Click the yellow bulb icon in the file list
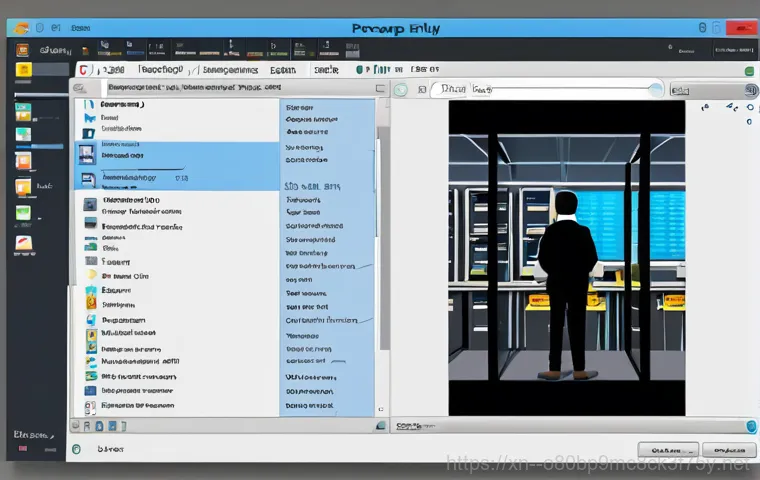760x480 pixels. tap(91, 274)
